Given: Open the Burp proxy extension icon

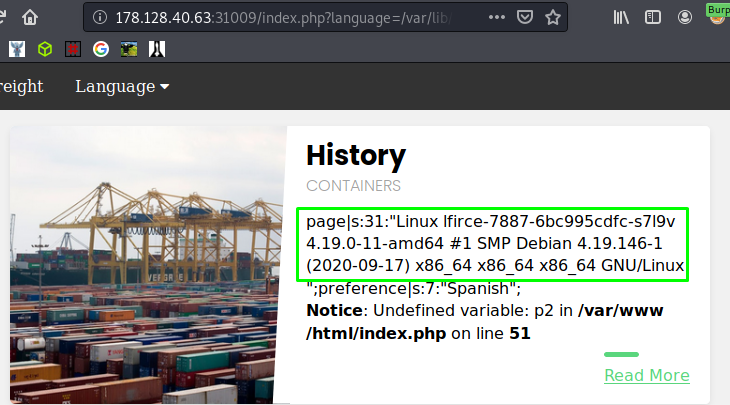Looking at the screenshot, I should click(x=717, y=15).
